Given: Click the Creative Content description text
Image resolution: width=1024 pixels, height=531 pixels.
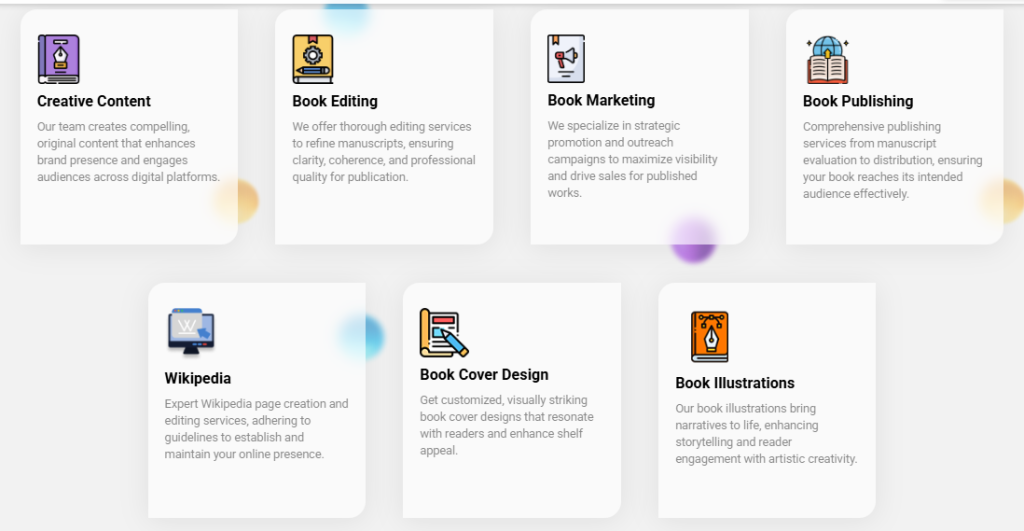Looking at the screenshot, I should pyautogui.click(x=129, y=152).
